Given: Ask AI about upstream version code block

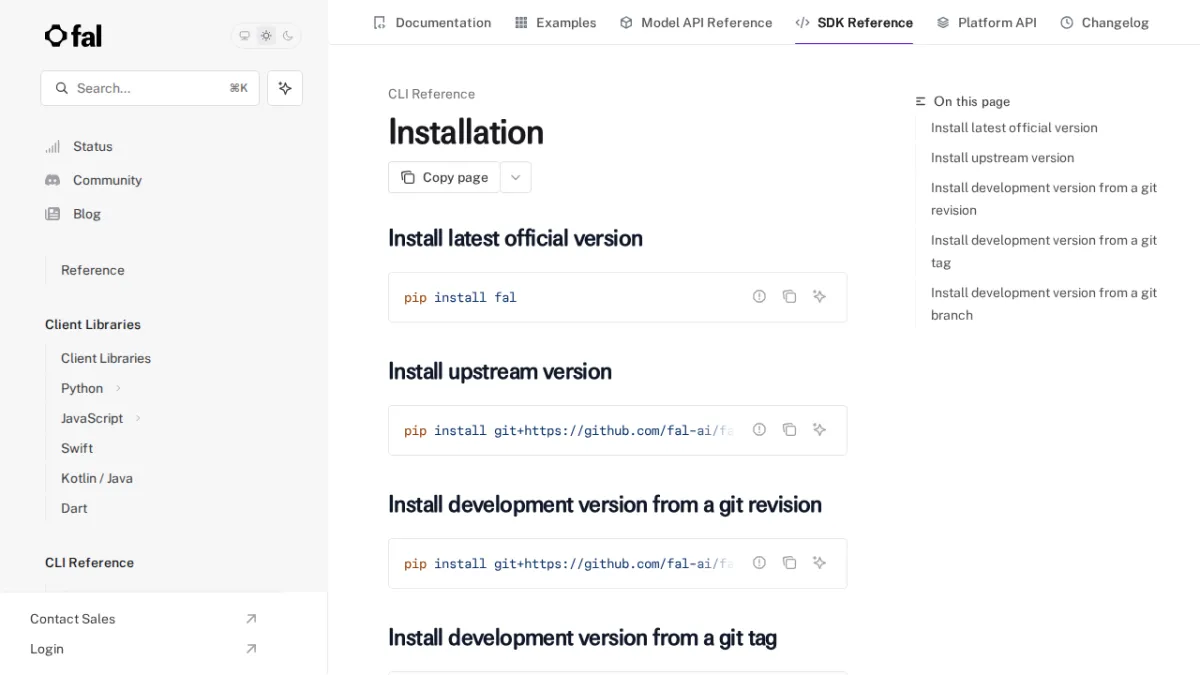Looking at the screenshot, I should point(819,430).
